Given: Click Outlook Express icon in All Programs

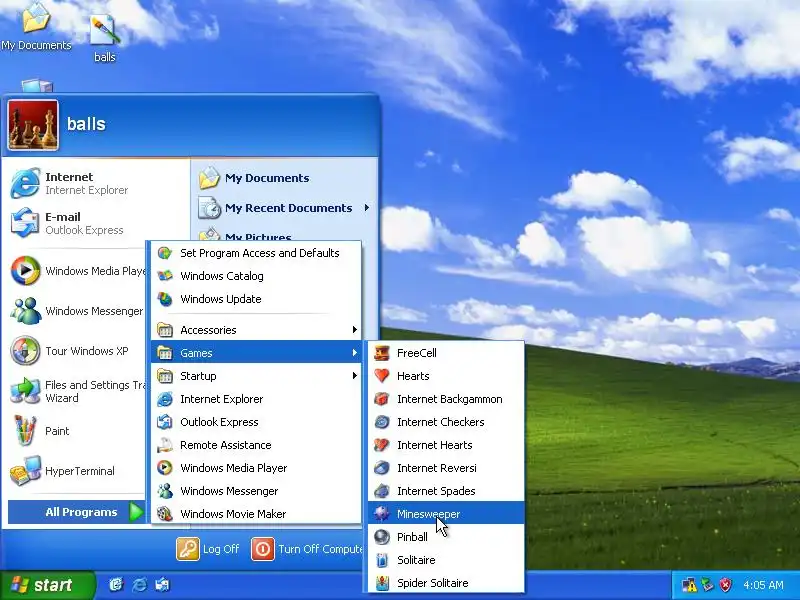Looking at the screenshot, I should tap(165, 422).
